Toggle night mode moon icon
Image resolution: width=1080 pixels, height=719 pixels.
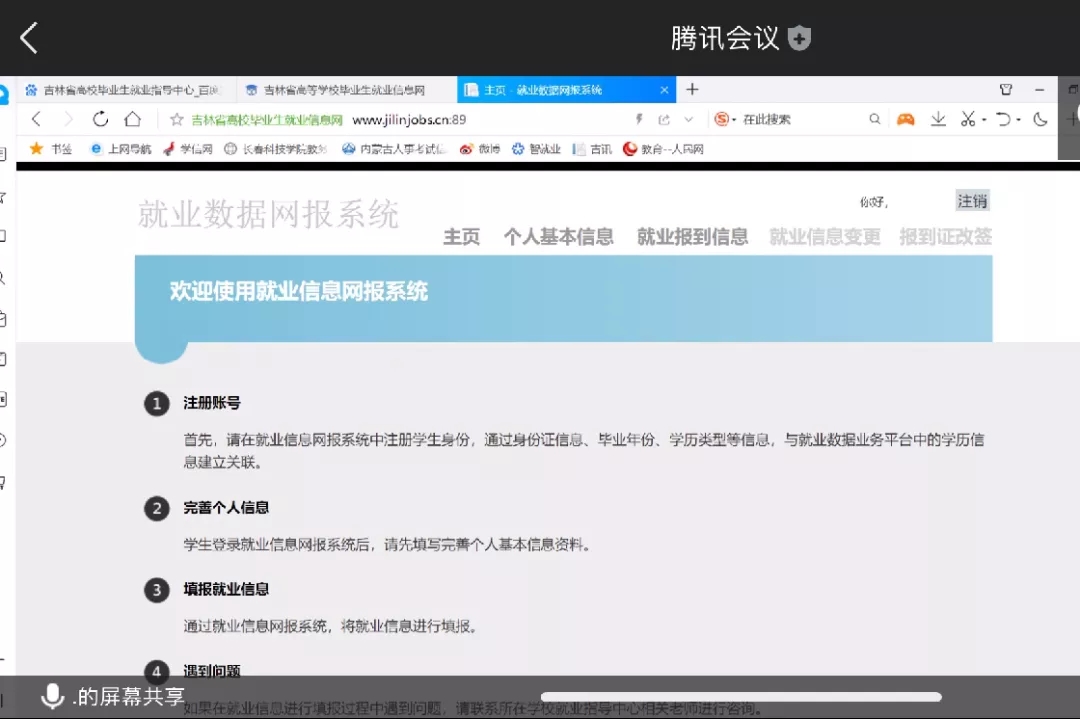[x=1040, y=119]
